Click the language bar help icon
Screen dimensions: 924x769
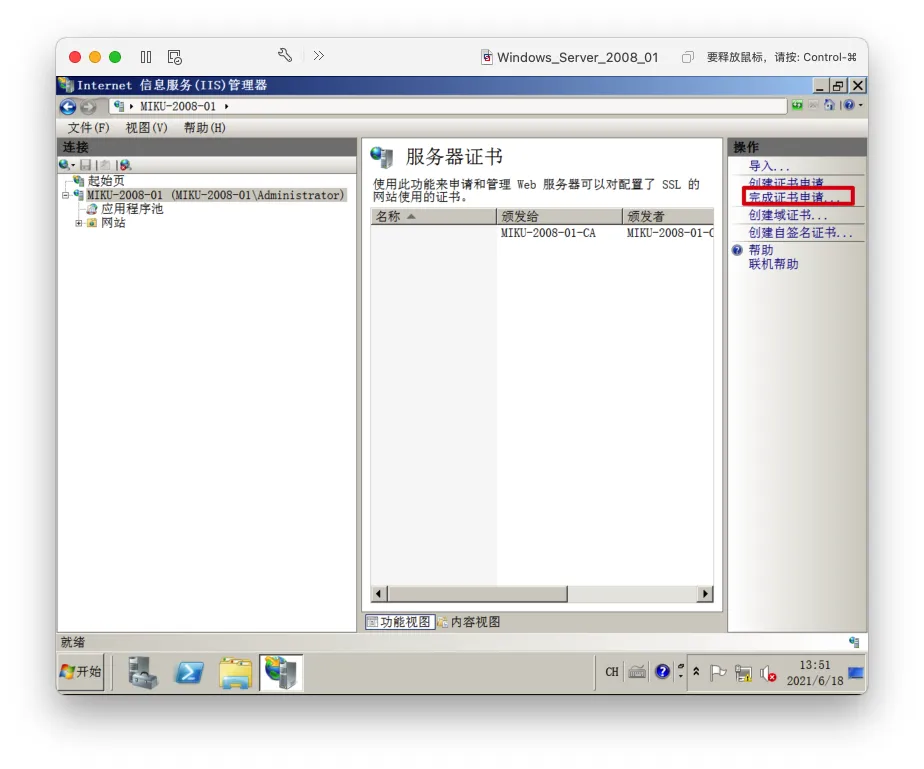[662, 672]
